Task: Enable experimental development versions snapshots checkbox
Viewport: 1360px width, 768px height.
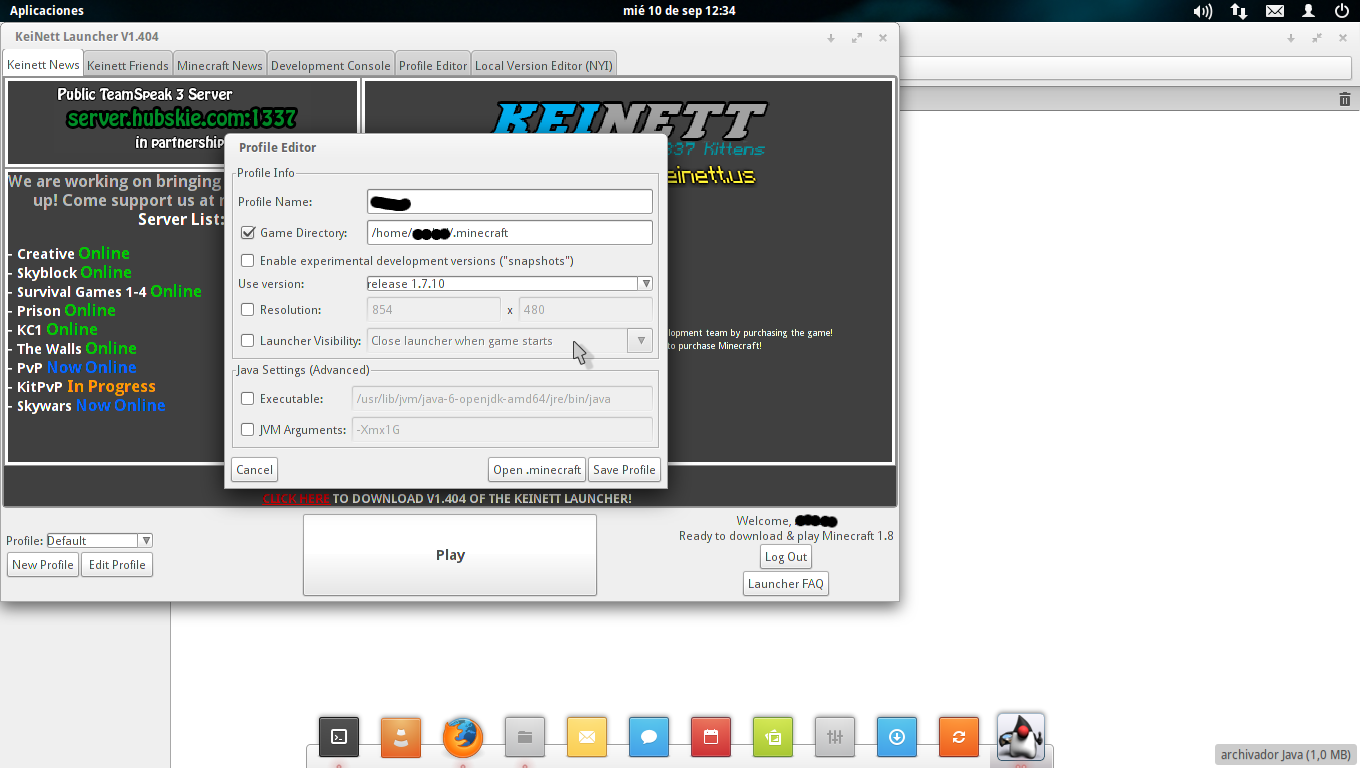Action: (x=248, y=261)
